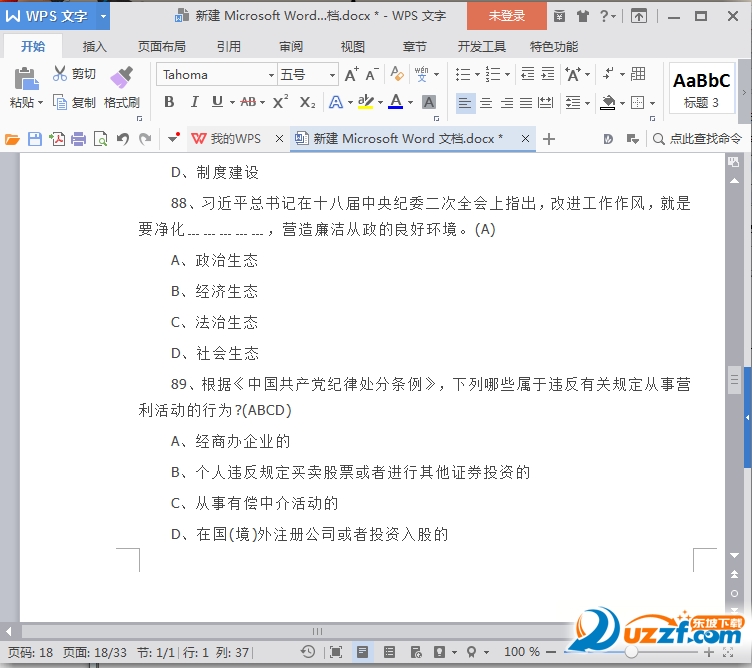
Task: Expand font color options arrow
Action: (x=411, y=102)
